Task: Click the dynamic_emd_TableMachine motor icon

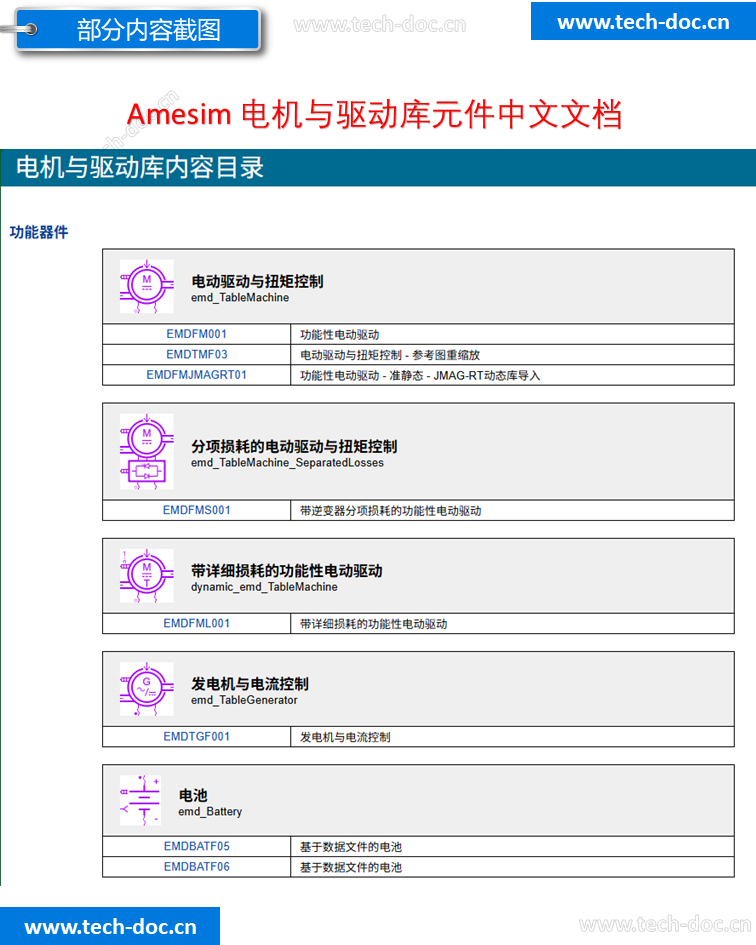Action: [x=146, y=576]
